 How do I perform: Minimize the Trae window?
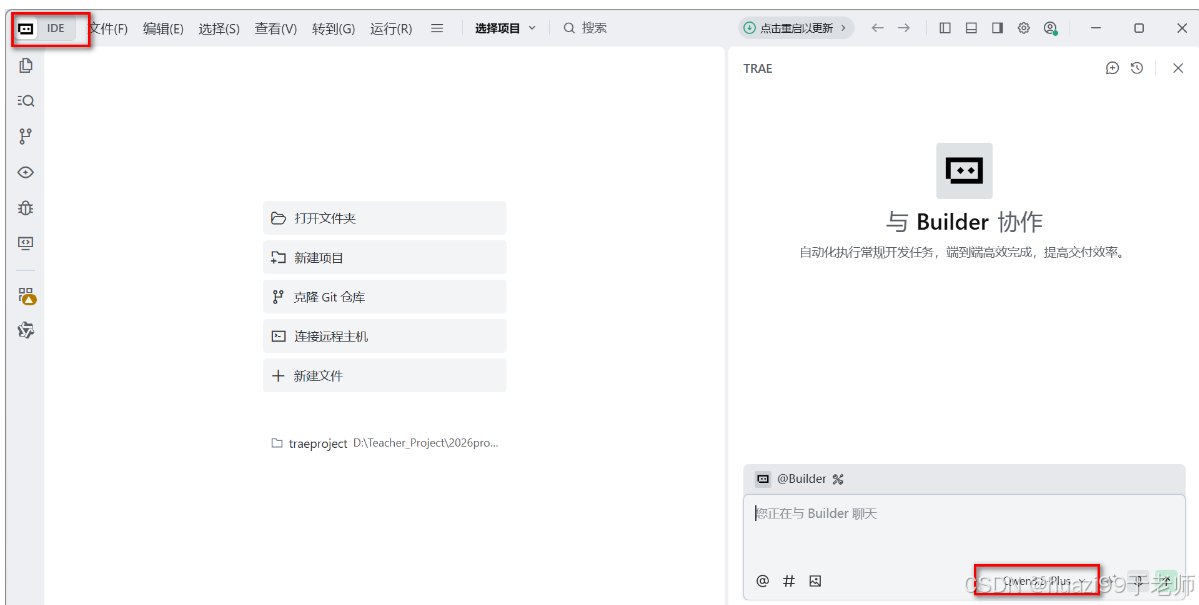click(x=1096, y=28)
